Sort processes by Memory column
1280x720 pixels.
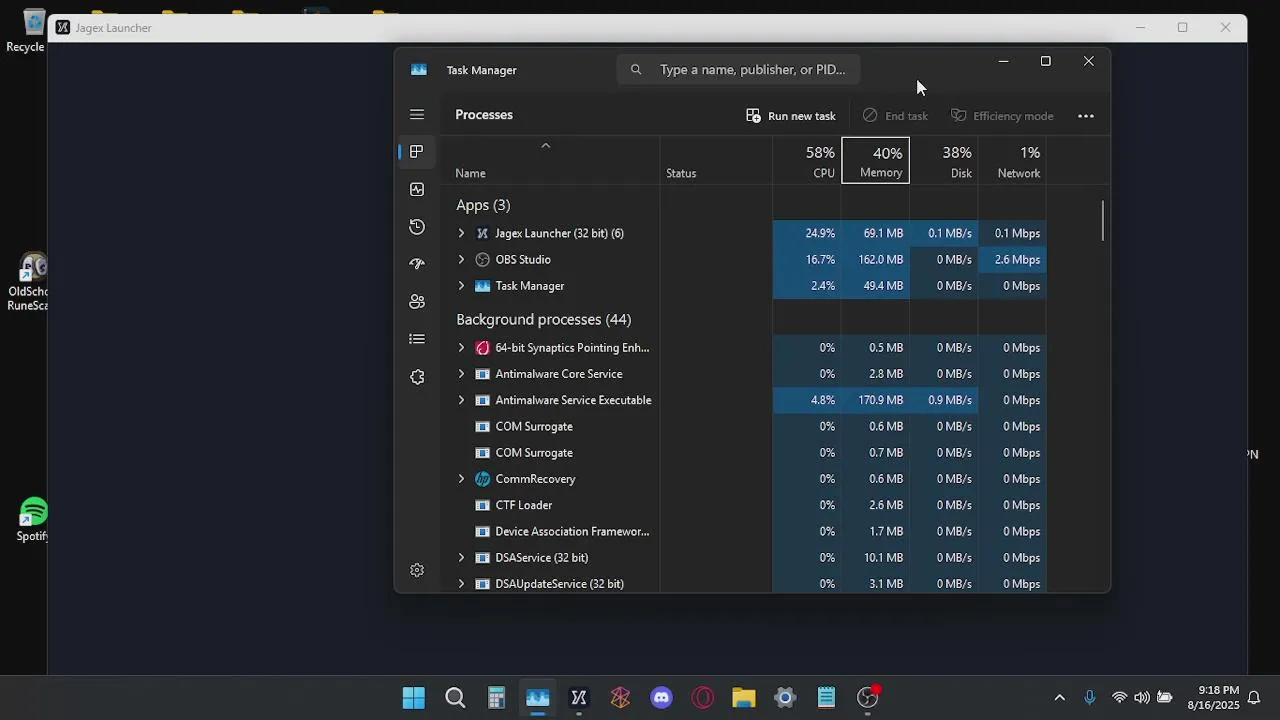pyautogui.click(x=875, y=161)
